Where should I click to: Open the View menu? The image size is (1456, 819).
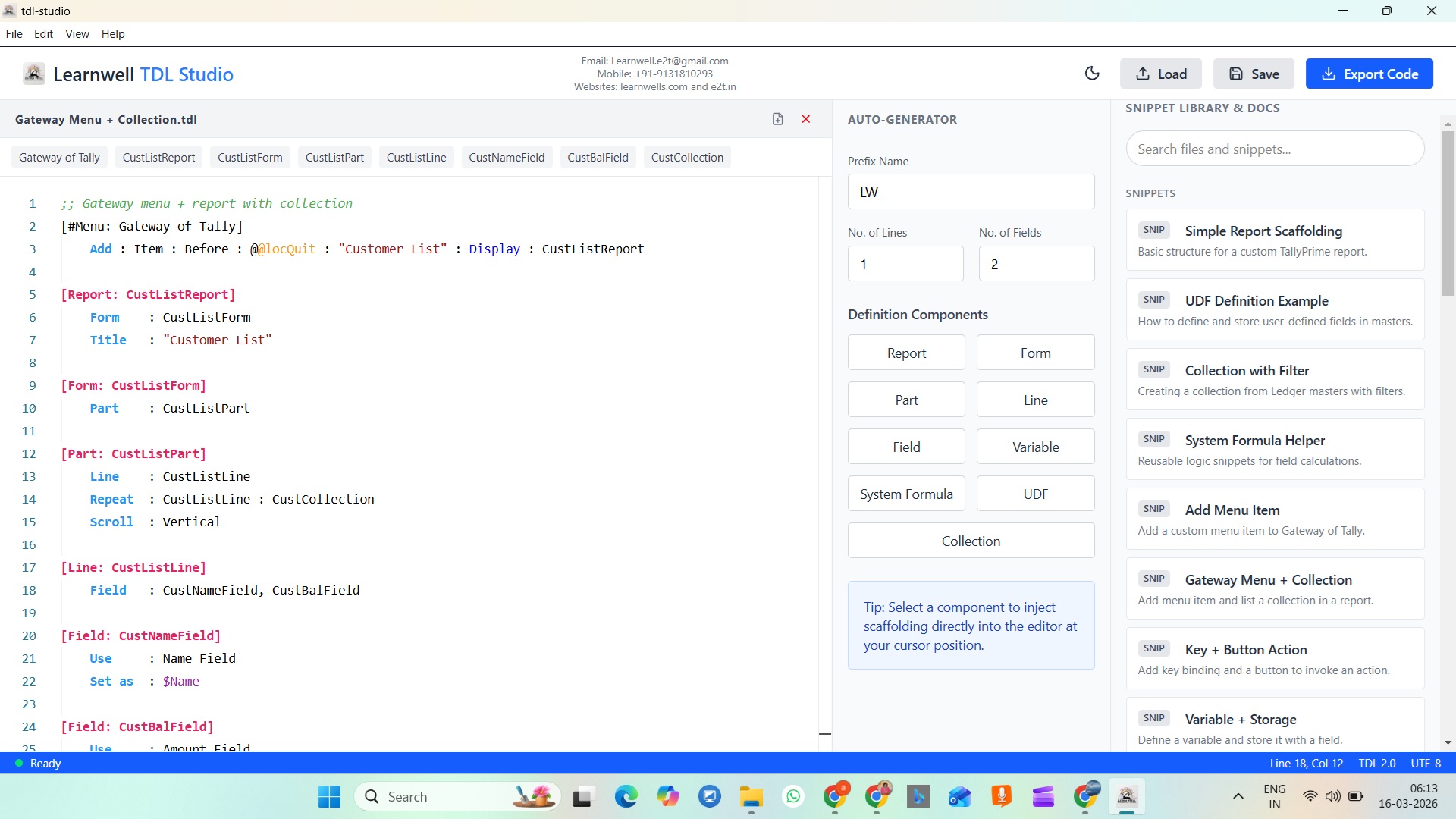77,34
